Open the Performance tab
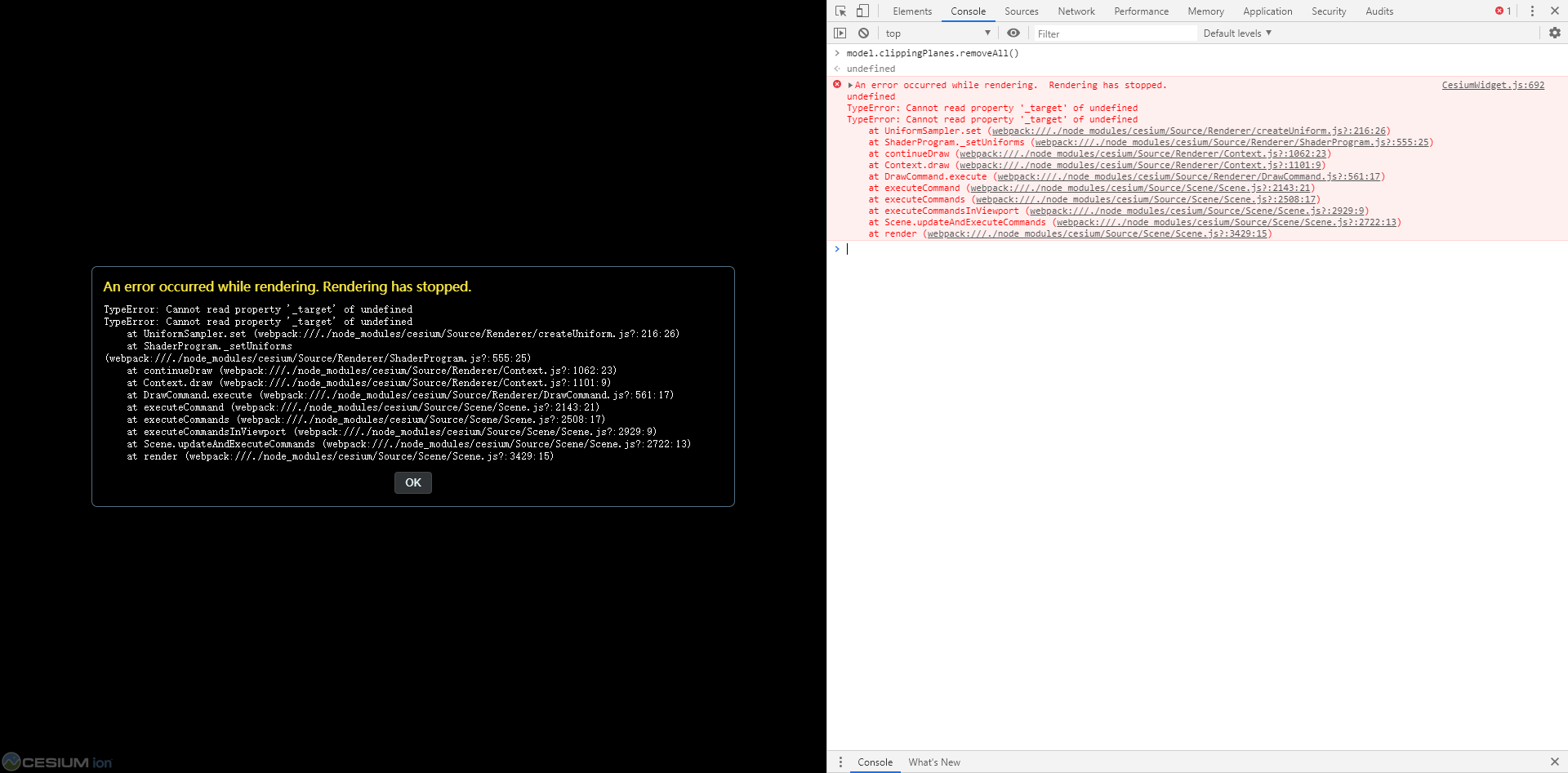 tap(1141, 11)
